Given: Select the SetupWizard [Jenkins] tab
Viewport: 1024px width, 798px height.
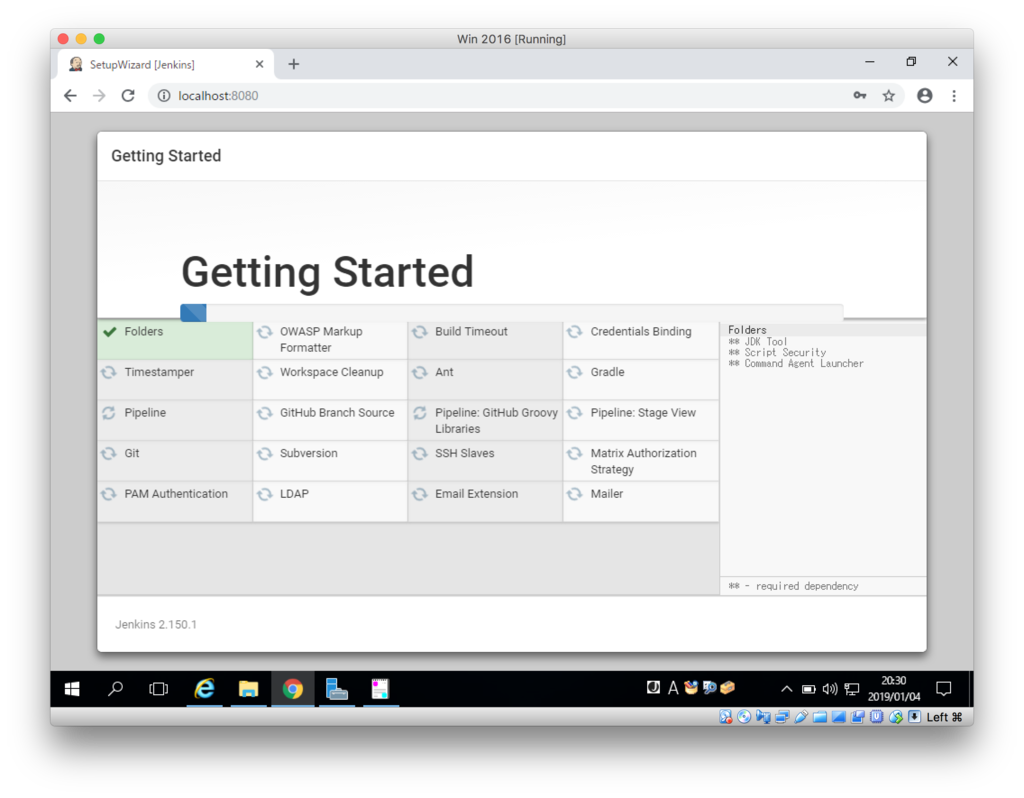Looking at the screenshot, I should (x=165, y=64).
